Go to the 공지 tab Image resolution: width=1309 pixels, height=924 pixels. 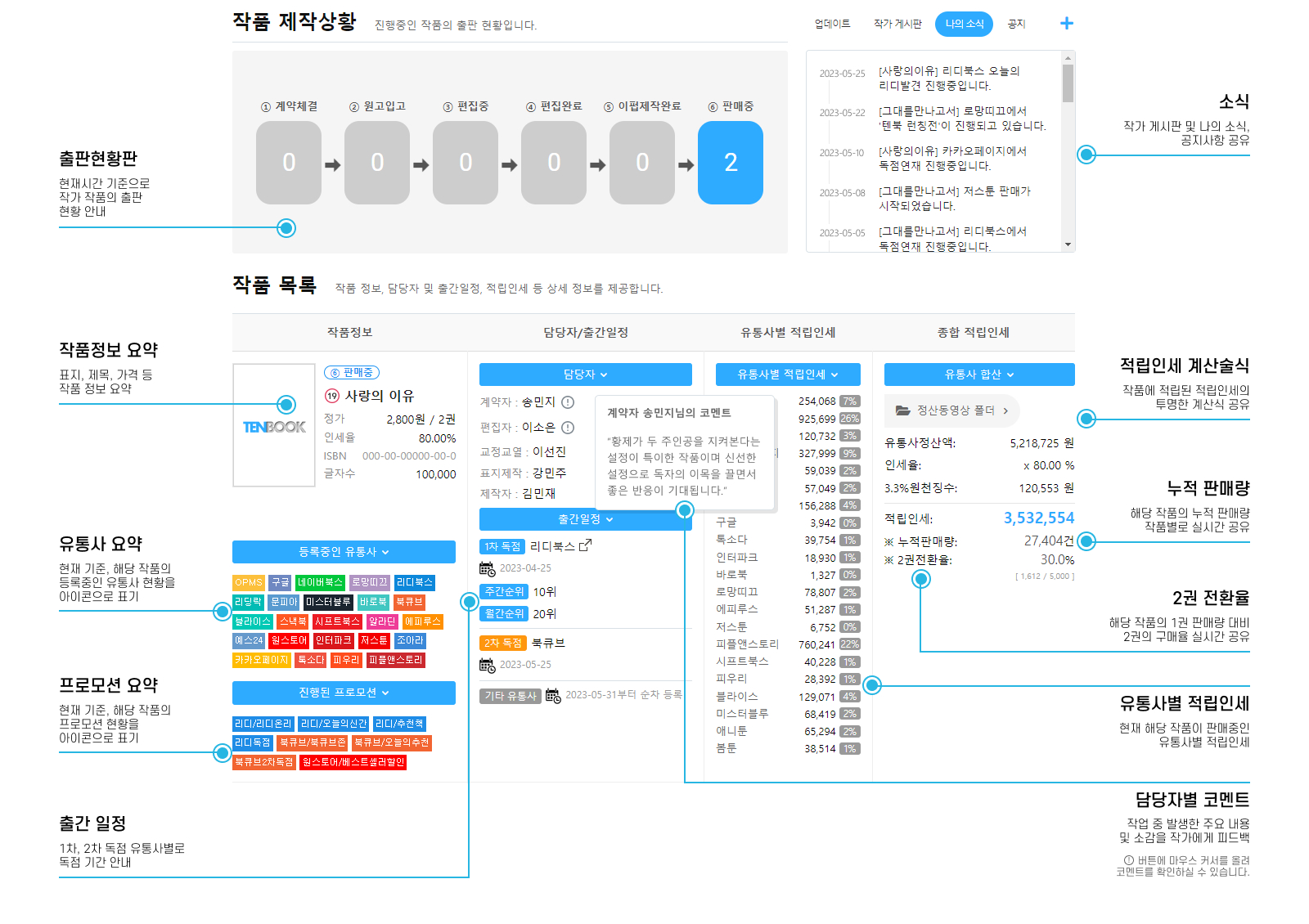point(1017,24)
